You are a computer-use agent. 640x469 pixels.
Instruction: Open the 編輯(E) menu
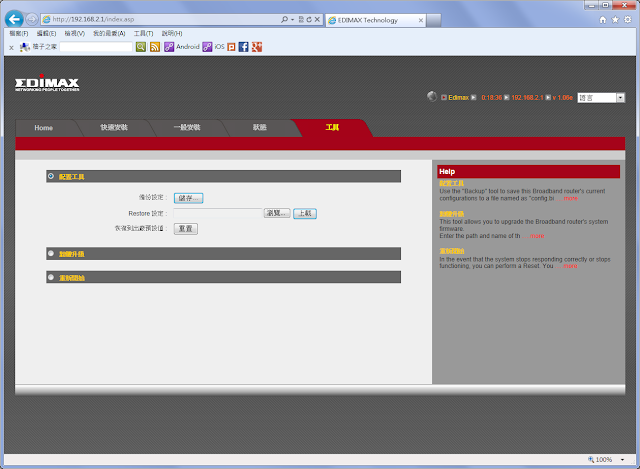(46, 33)
